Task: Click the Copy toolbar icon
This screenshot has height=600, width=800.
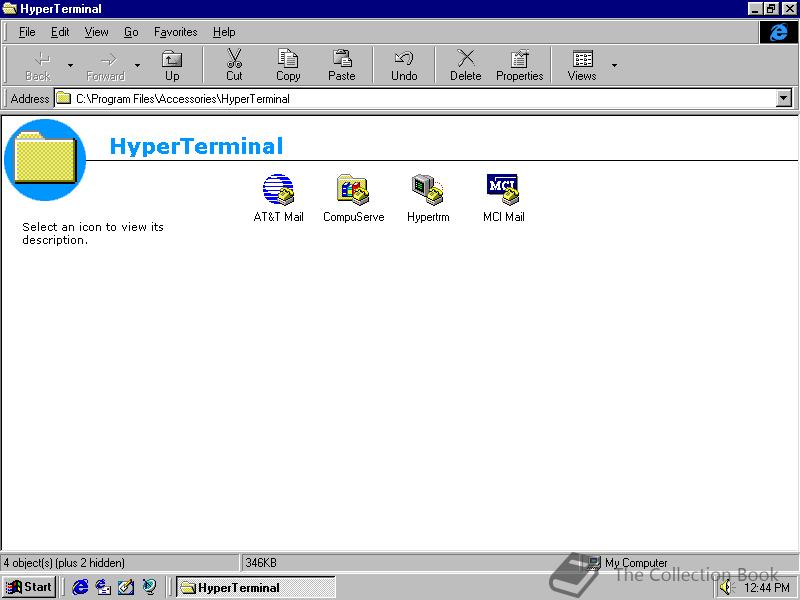Action: click(288, 58)
